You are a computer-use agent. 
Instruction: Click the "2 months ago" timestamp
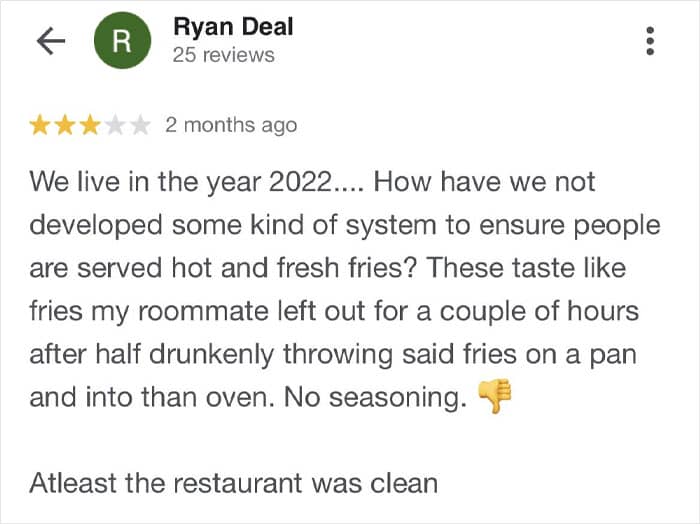pos(230,126)
